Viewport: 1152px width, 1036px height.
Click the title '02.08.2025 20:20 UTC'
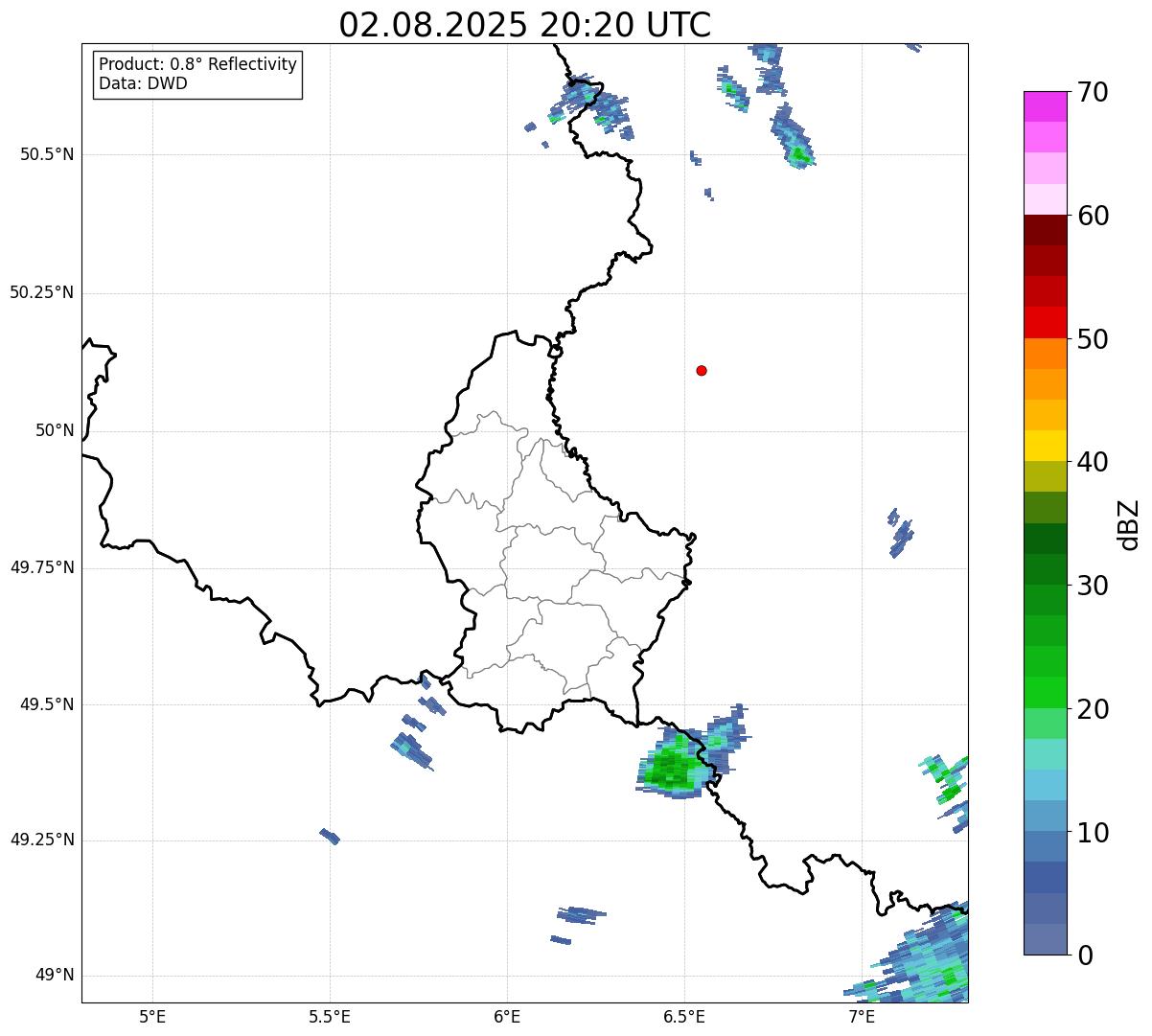click(x=525, y=25)
